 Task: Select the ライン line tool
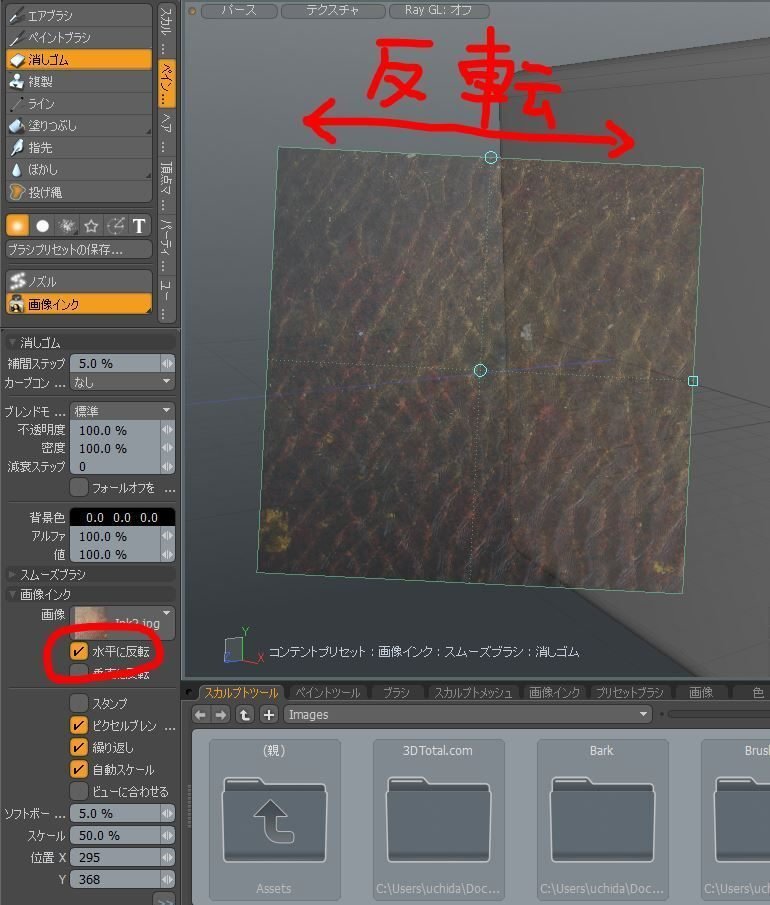point(79,103)
